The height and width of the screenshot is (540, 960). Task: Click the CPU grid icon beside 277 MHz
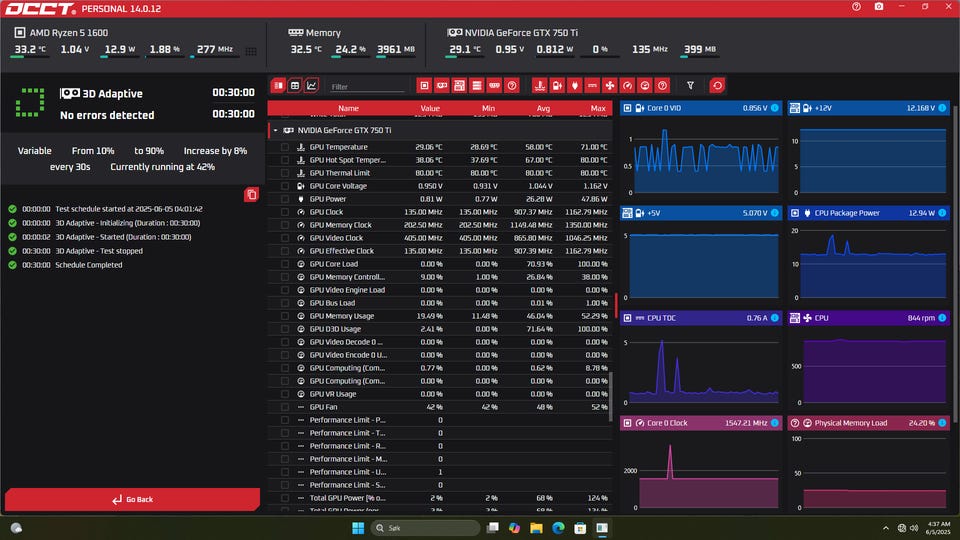[251, 51]
